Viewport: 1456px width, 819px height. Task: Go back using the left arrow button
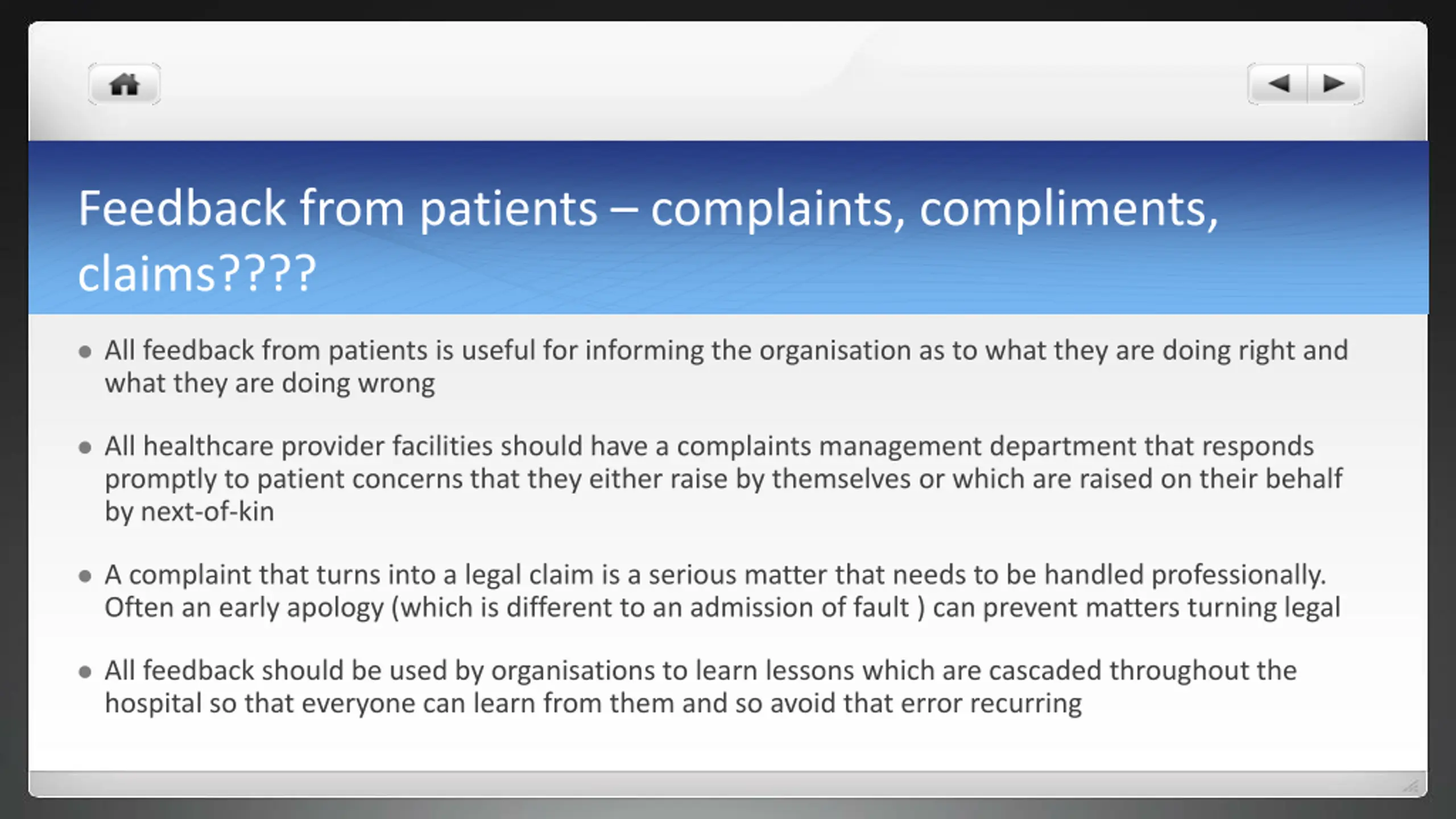coord(1277,84)
